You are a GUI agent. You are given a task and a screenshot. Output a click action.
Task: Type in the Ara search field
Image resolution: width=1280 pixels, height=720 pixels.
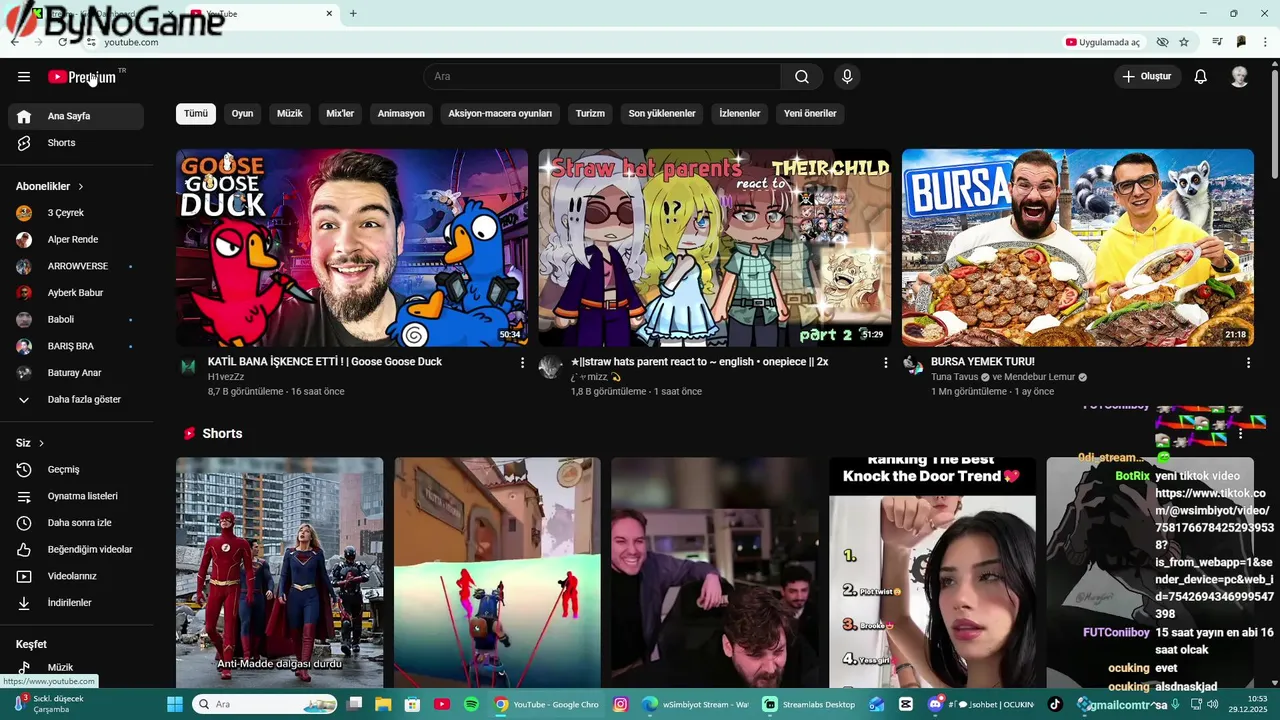[602, 77]
